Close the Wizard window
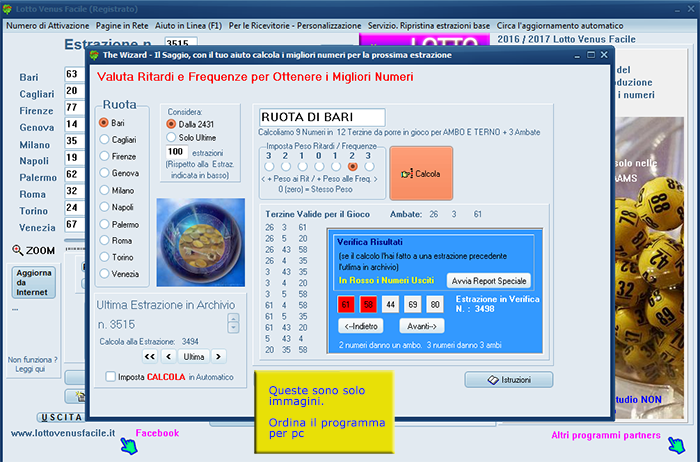Viewport: 700px width, 462px height. 604,54
